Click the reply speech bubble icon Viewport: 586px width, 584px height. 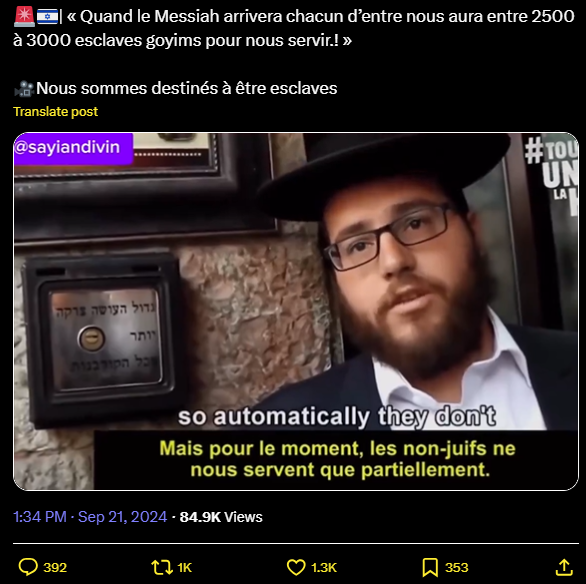pos(28,567)
